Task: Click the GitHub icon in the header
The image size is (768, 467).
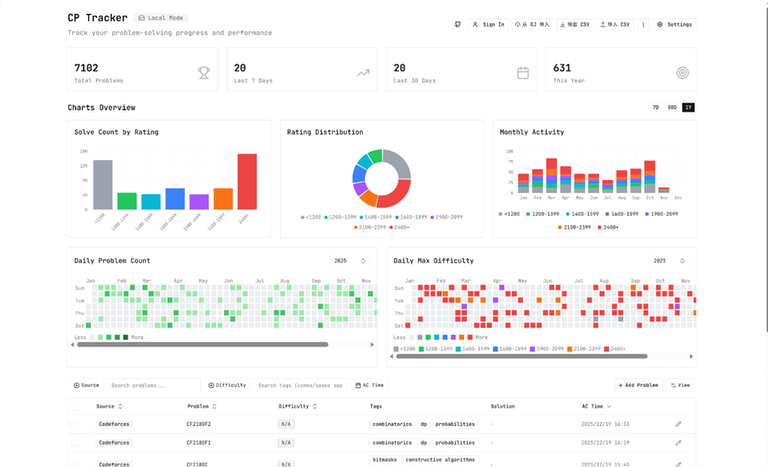Action: pos(458,24)
